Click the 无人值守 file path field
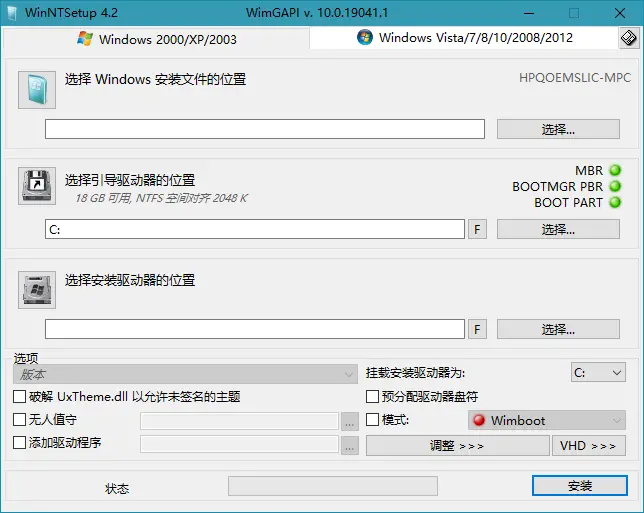 [239, 421]
